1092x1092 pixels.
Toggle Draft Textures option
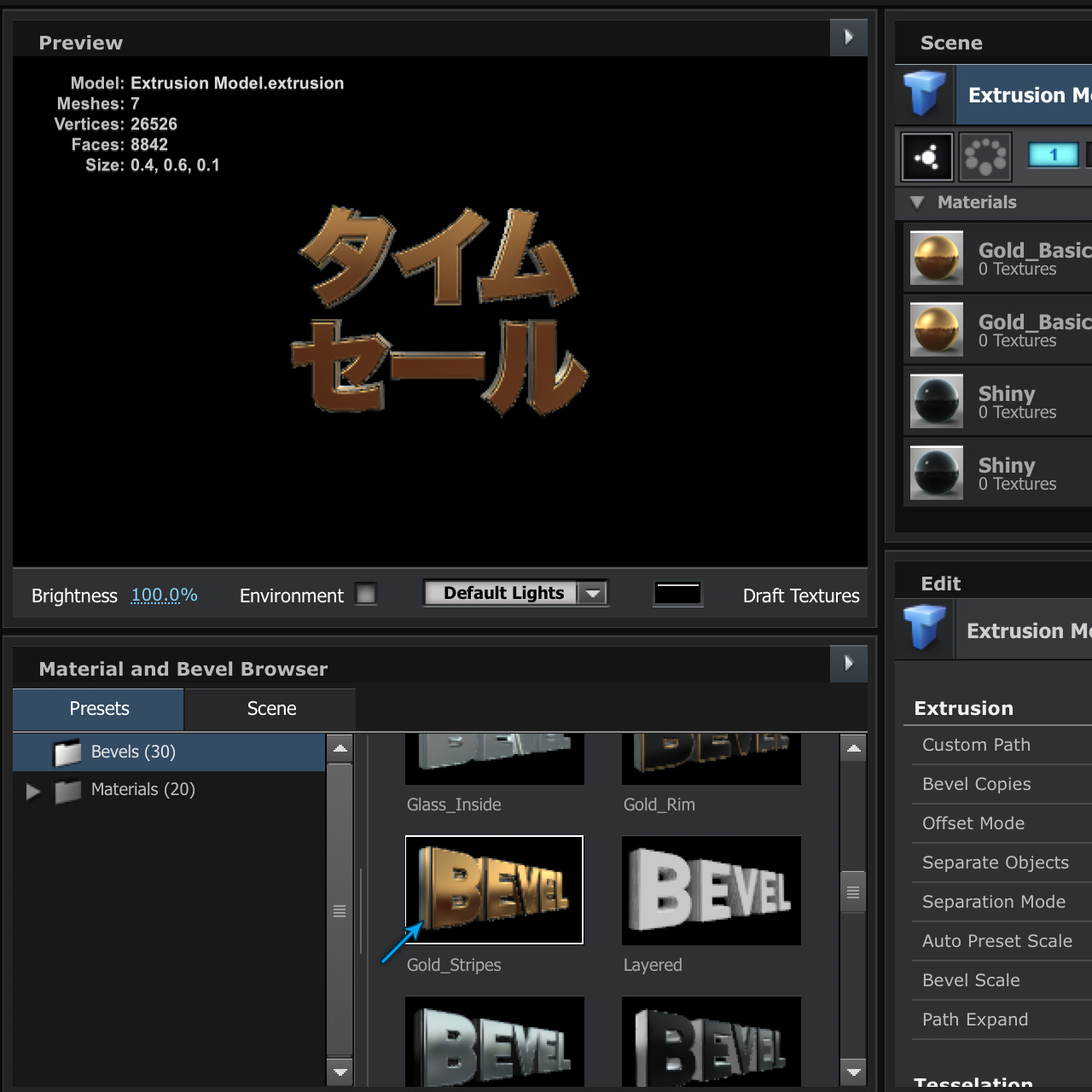[x=800, y=595]
